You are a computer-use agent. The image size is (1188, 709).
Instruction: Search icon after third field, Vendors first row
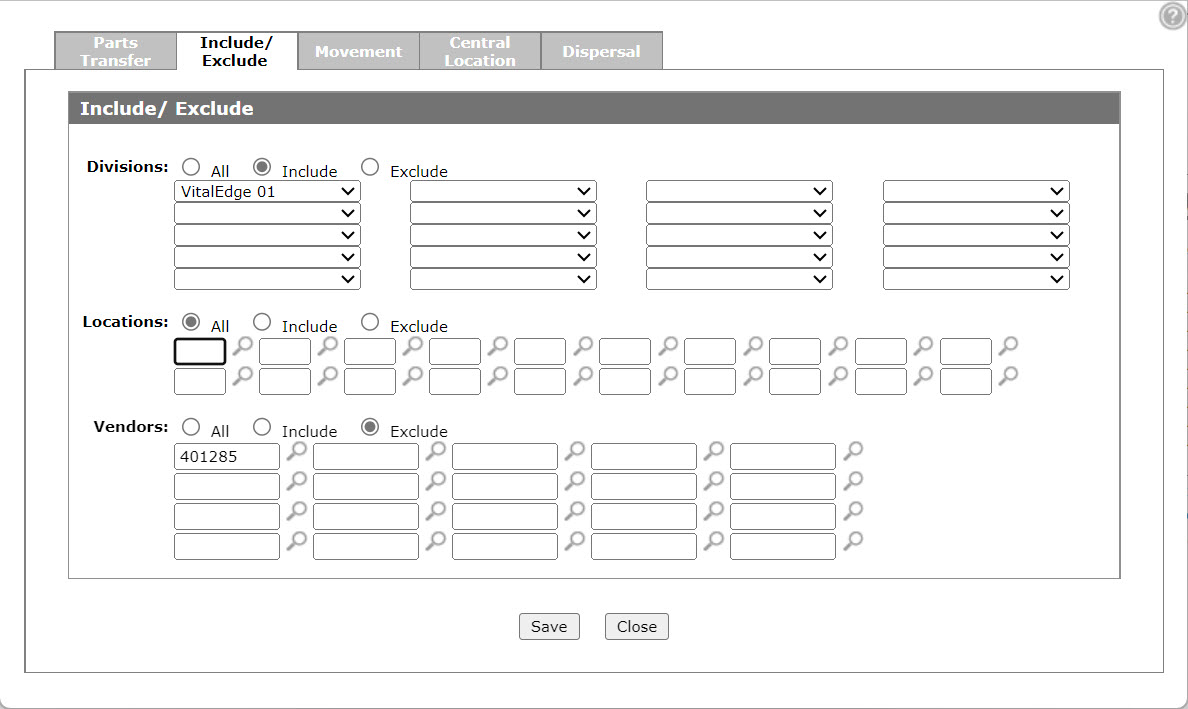[575, 451]
